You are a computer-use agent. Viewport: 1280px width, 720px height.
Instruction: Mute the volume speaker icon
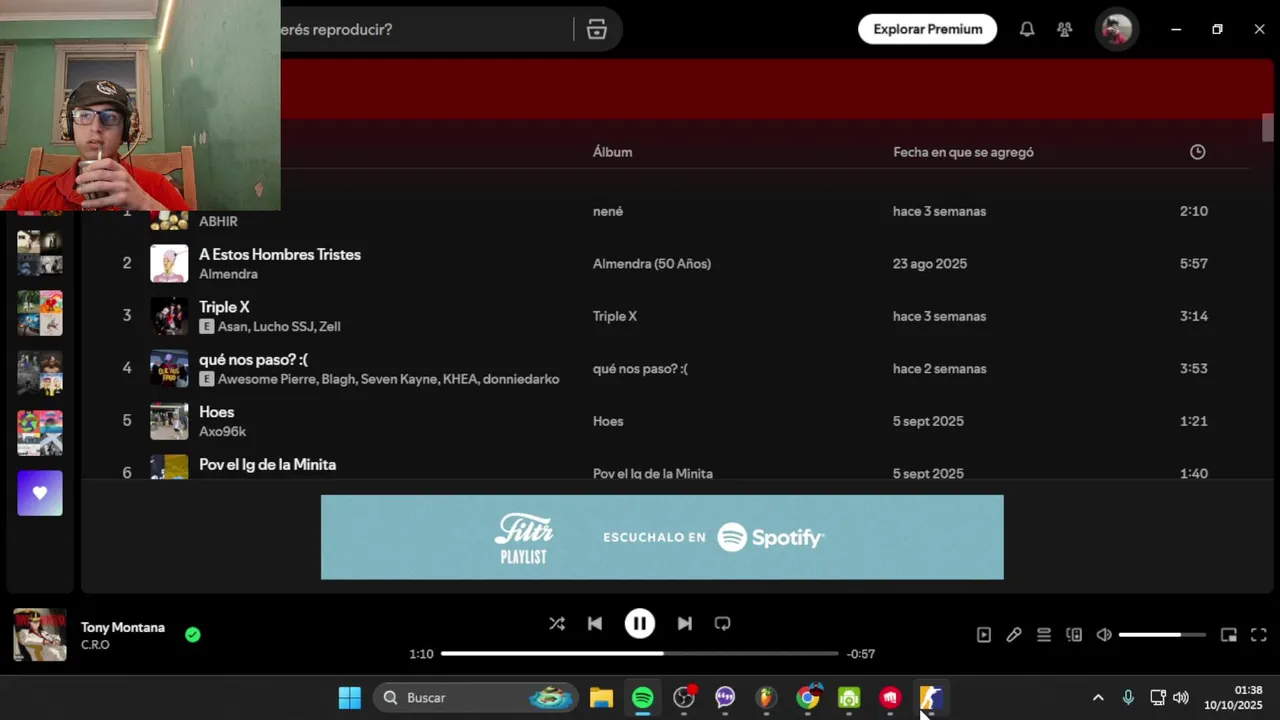click(1104, 635)
